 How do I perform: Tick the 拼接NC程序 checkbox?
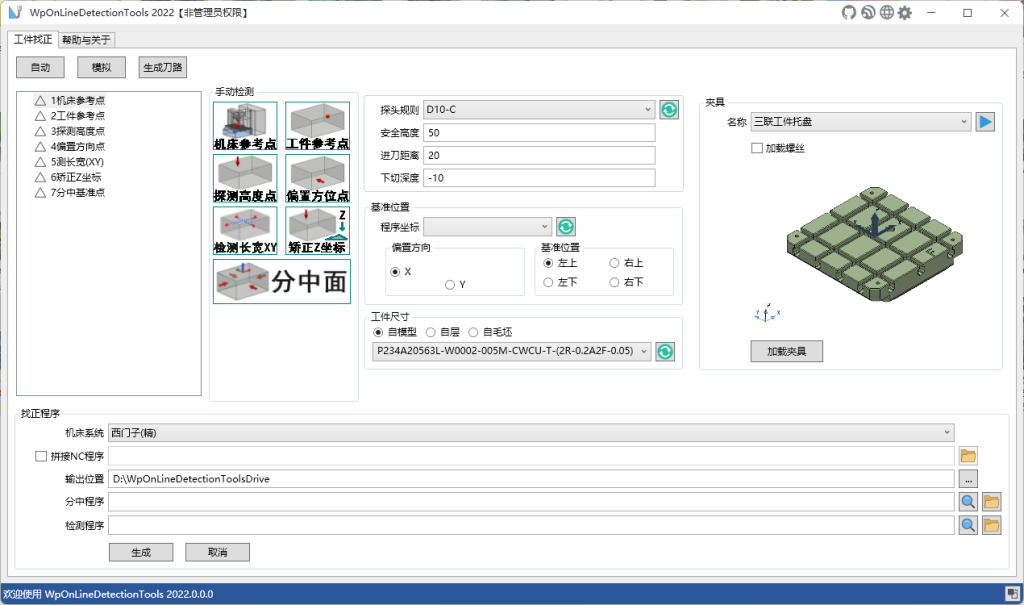click(41, 456)
